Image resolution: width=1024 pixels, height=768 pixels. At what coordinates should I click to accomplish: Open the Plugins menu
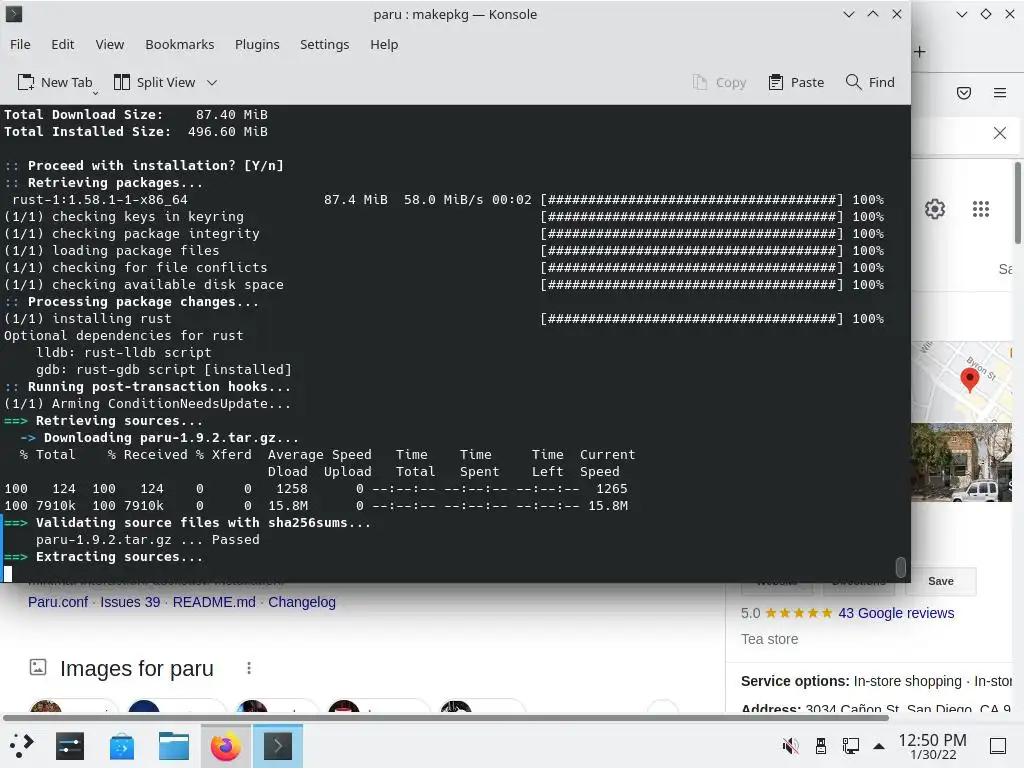pyautogui.click(x=257, y=44)
